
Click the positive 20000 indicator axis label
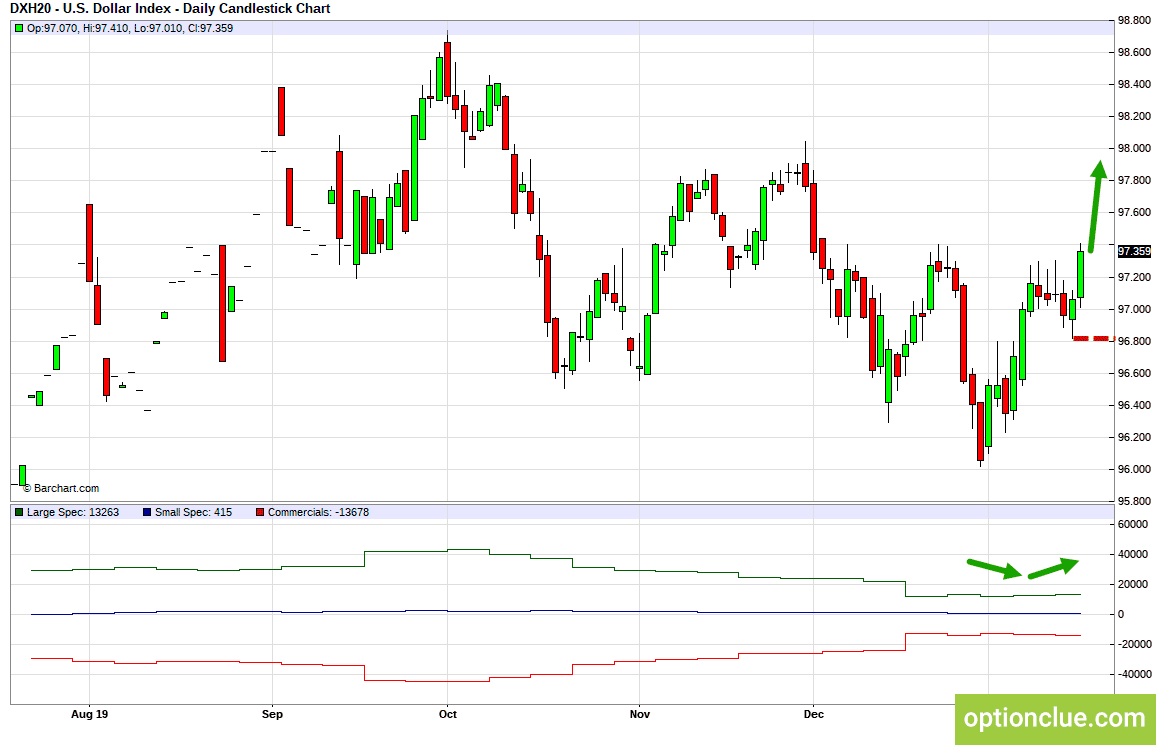1133,584
